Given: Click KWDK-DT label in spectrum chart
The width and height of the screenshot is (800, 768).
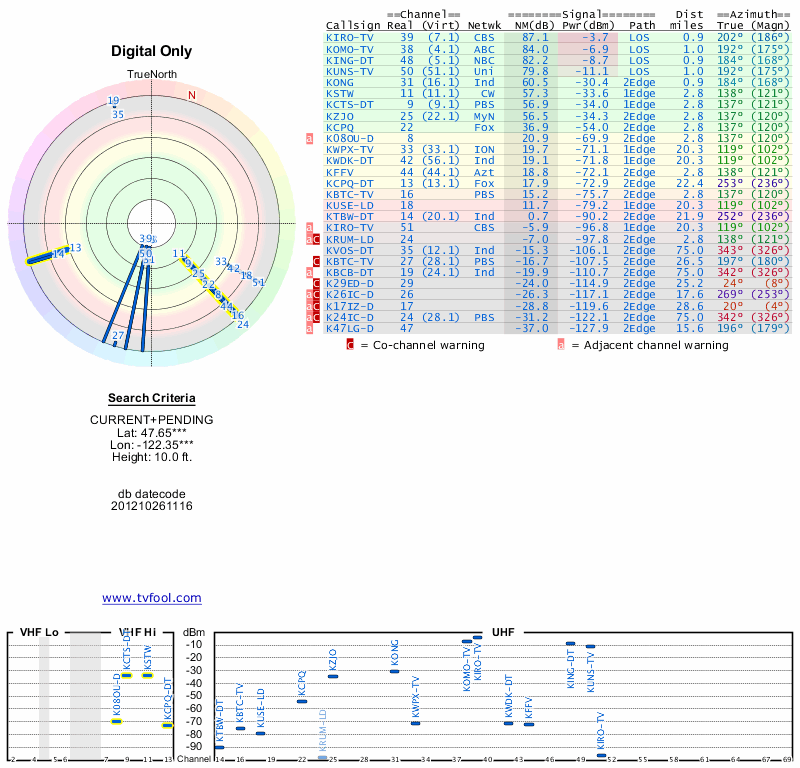Looking at the screenshot, I should click(x=509, y=696).
